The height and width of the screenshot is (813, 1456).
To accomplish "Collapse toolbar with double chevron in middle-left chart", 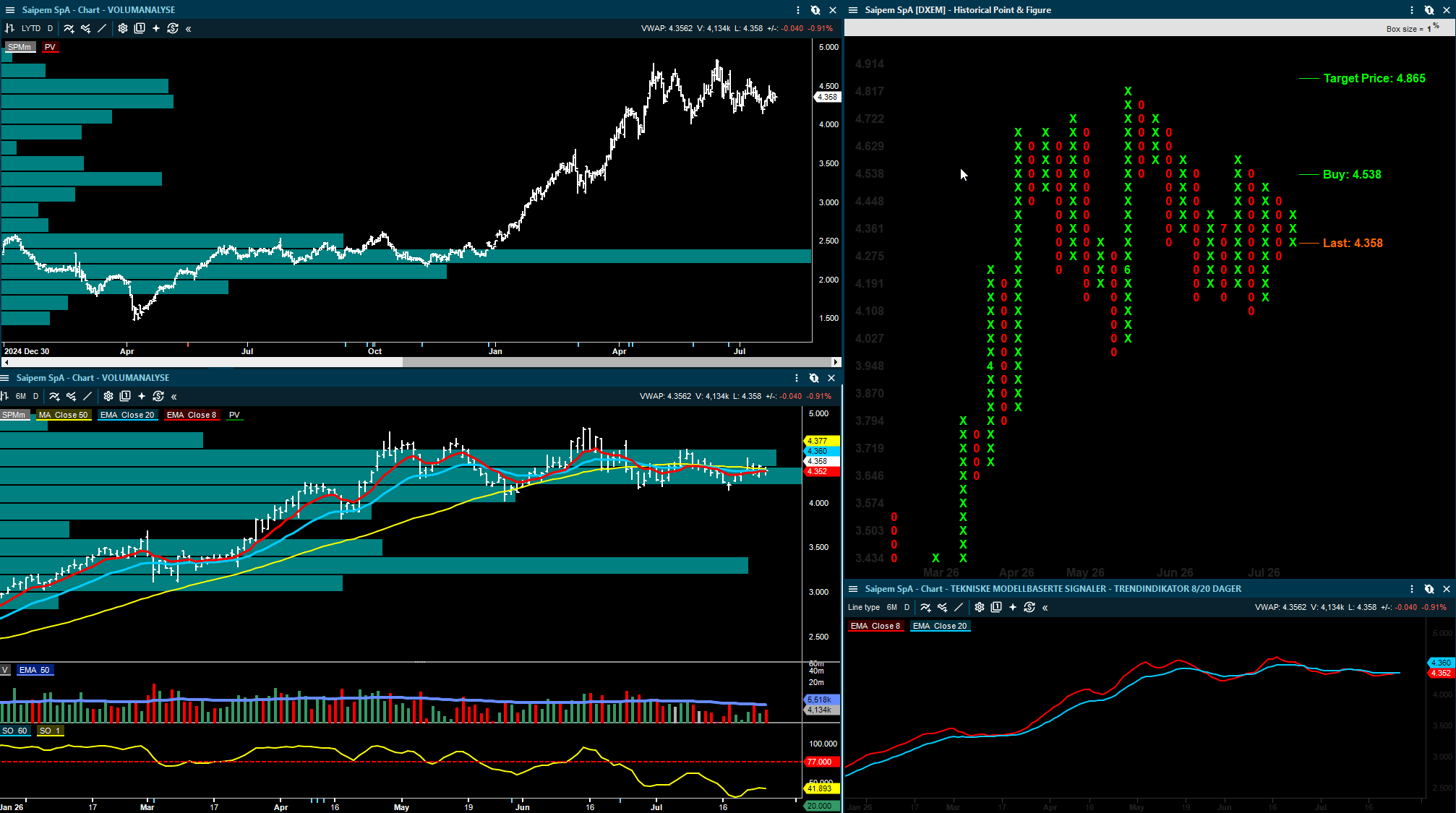I will tap(174, 396).
